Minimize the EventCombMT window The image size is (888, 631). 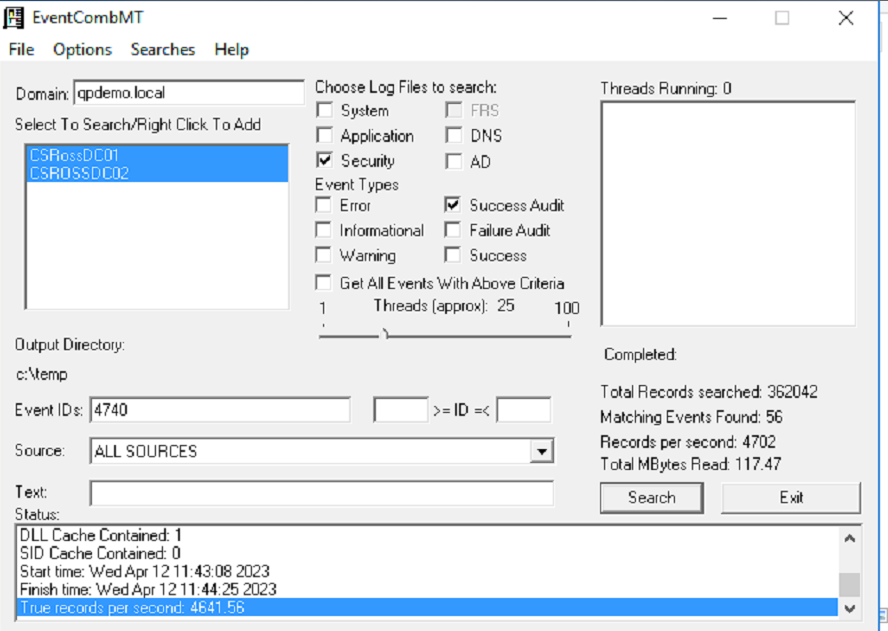(x=720, y=18)
